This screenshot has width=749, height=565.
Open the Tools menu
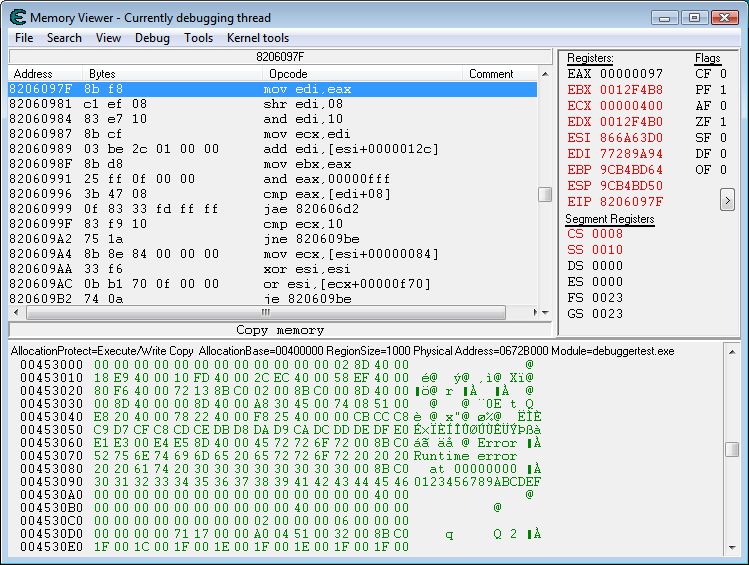(x=198, y=38)
